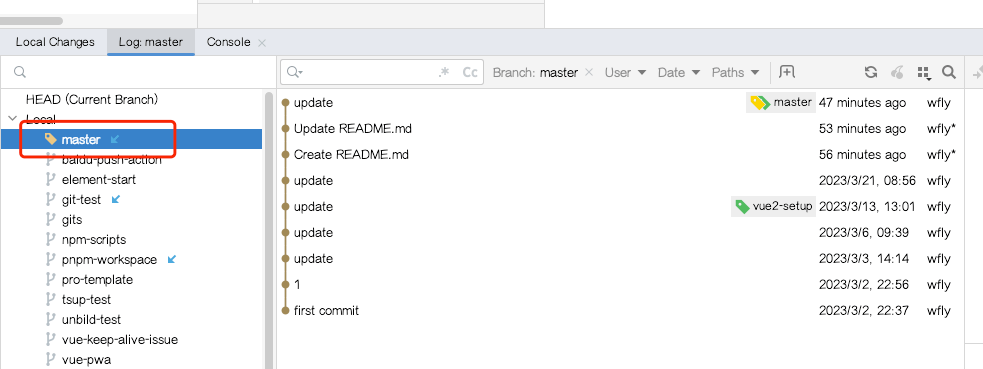Screen dimensions: 983x369
Task: Click the branch icon of vue-pwa
Action: 51,360
